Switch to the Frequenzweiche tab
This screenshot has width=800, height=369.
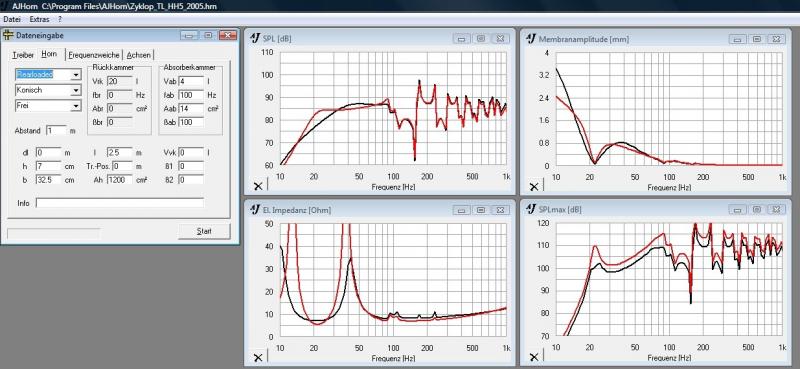(94, 55)
